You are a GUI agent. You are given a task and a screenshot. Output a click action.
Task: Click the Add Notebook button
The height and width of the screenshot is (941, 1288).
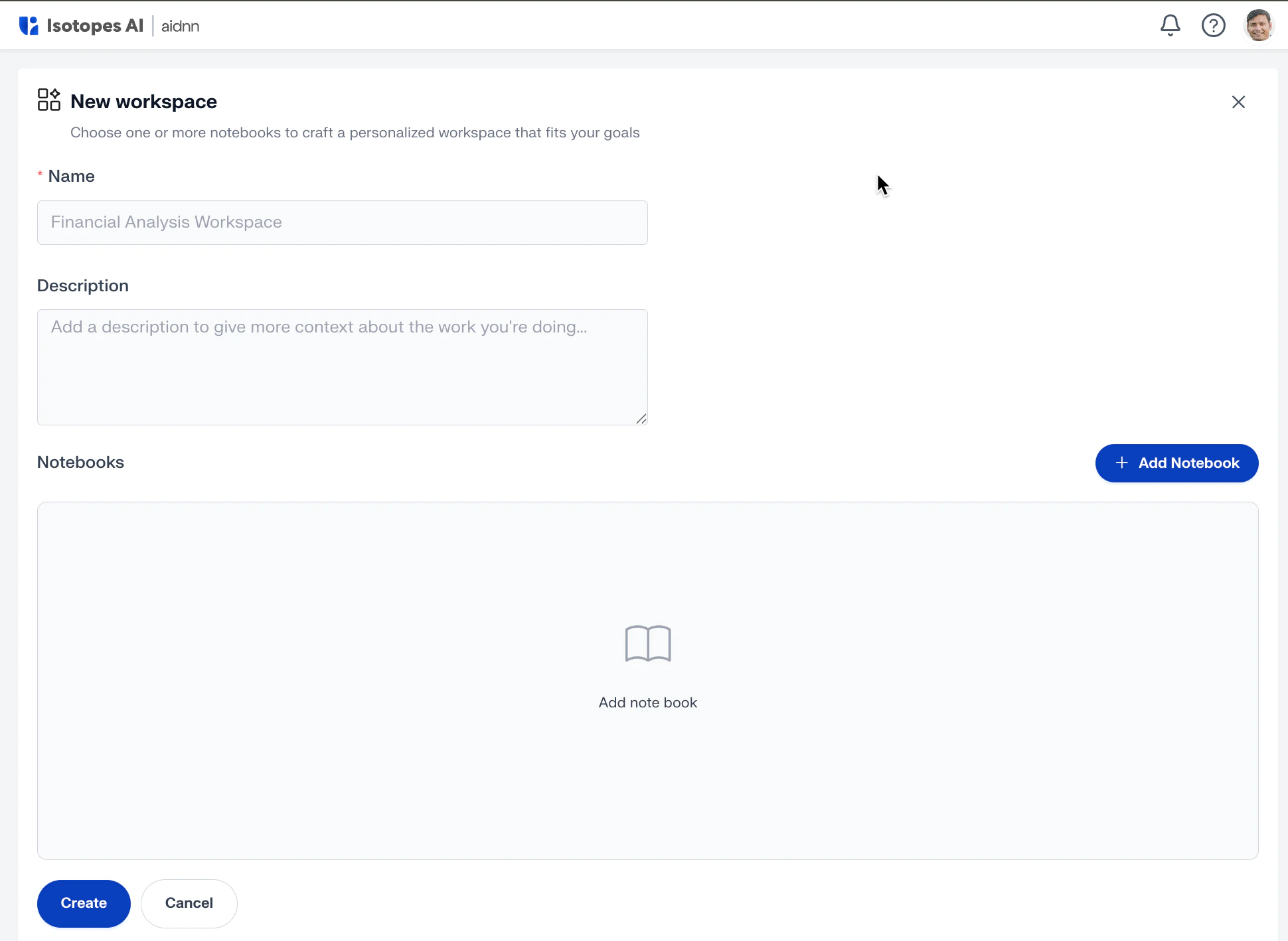pyautogui.click(x=1176, y=463)
